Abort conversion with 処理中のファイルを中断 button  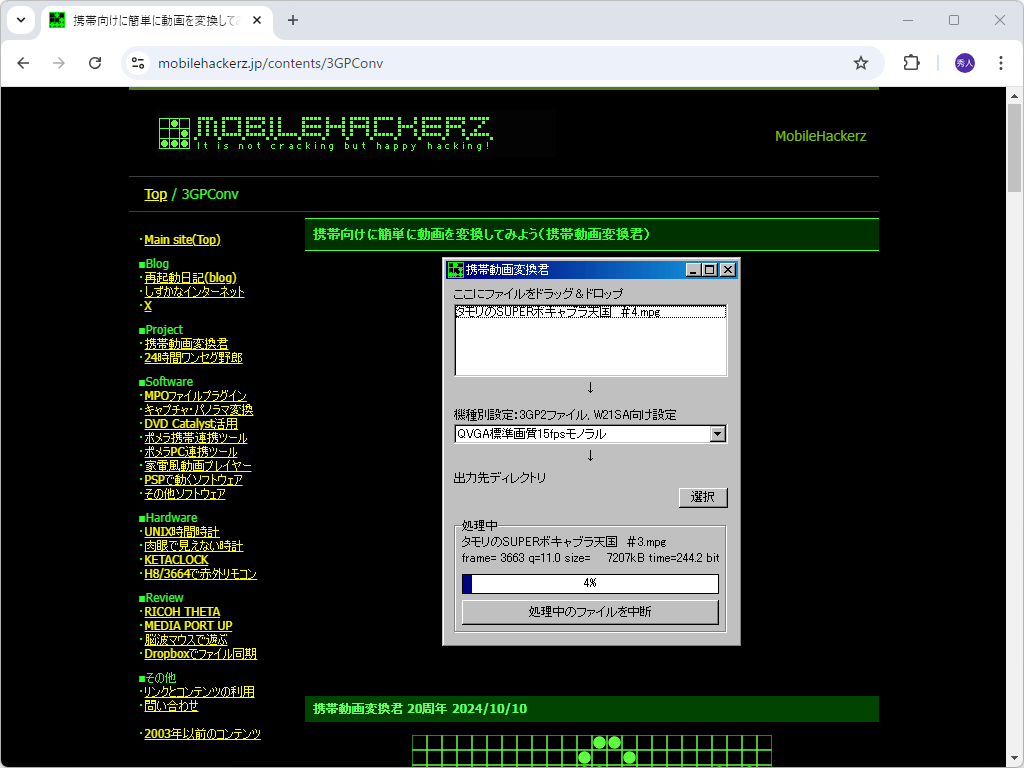(589, 612)
